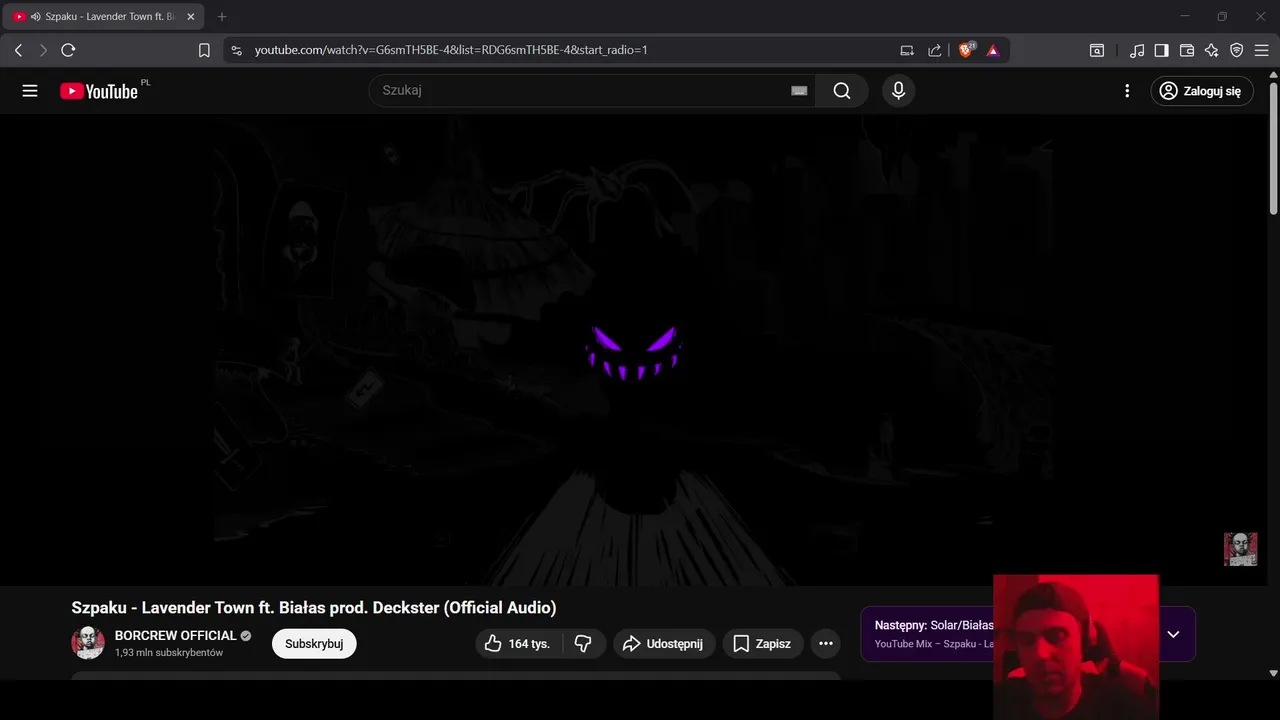The image size is (1280, 720).
Task: Sign in with Zaloguj się
Action: tap(1201, 91)
